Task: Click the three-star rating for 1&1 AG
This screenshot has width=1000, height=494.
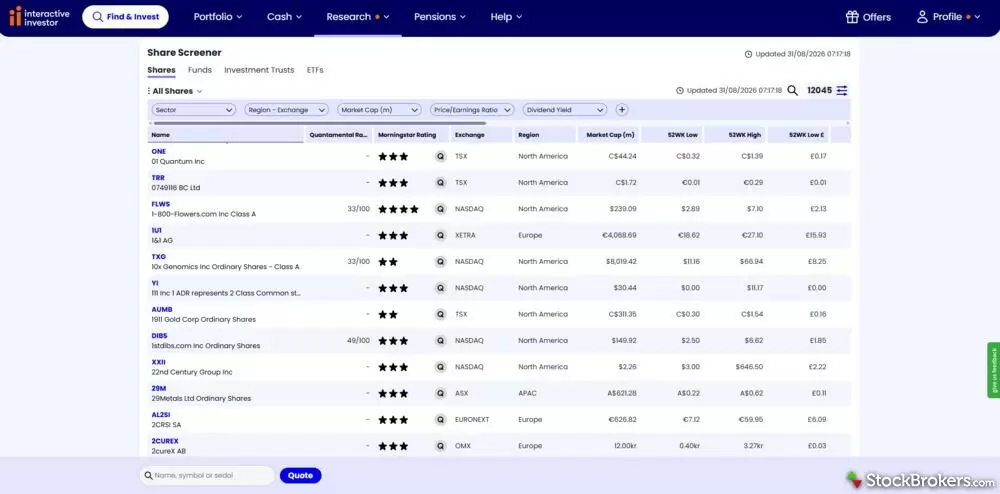Action: pyautogui.click(x=393, y=235)
